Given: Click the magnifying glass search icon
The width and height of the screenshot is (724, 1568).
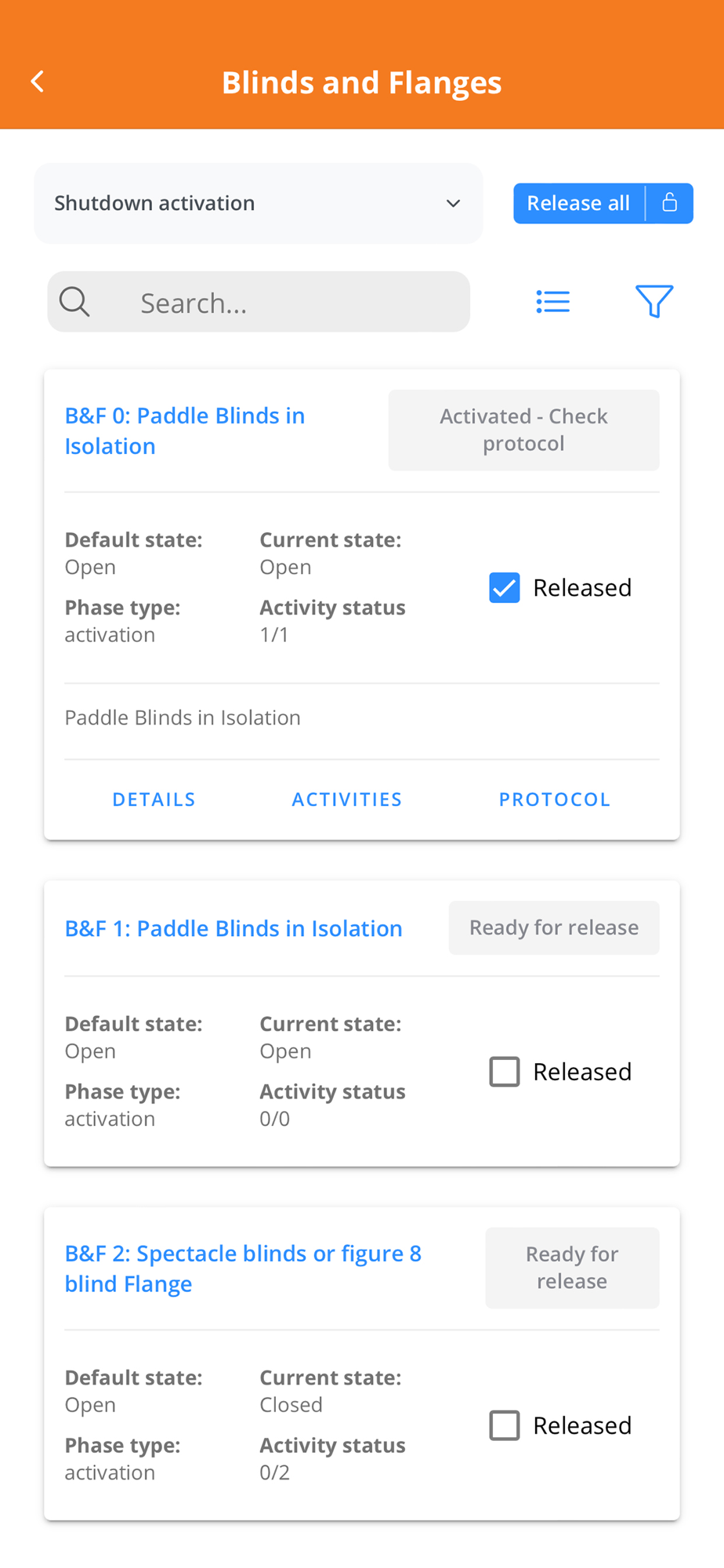Looking at the screenshot, I should (x=75, y=302).
